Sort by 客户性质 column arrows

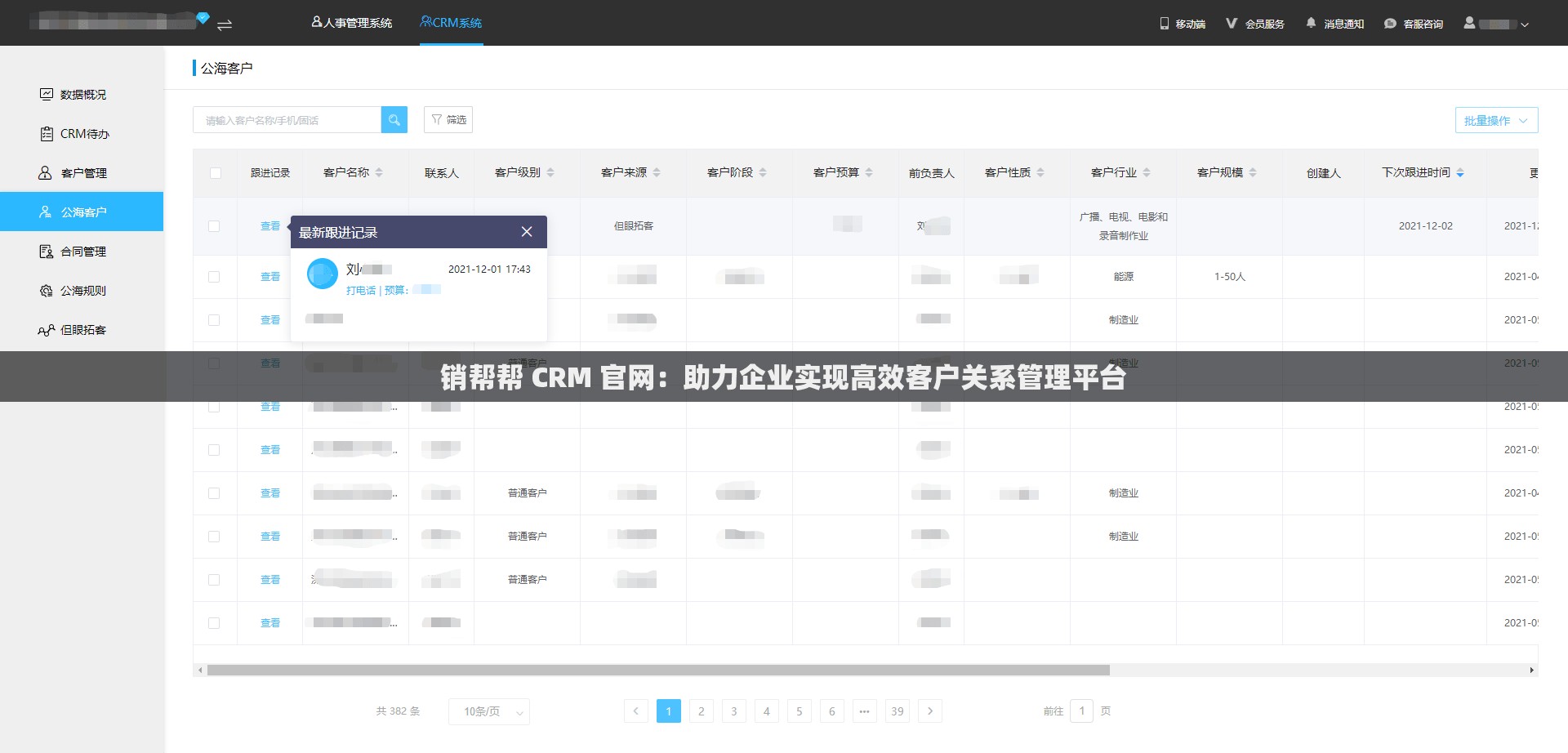point(1040,172)
